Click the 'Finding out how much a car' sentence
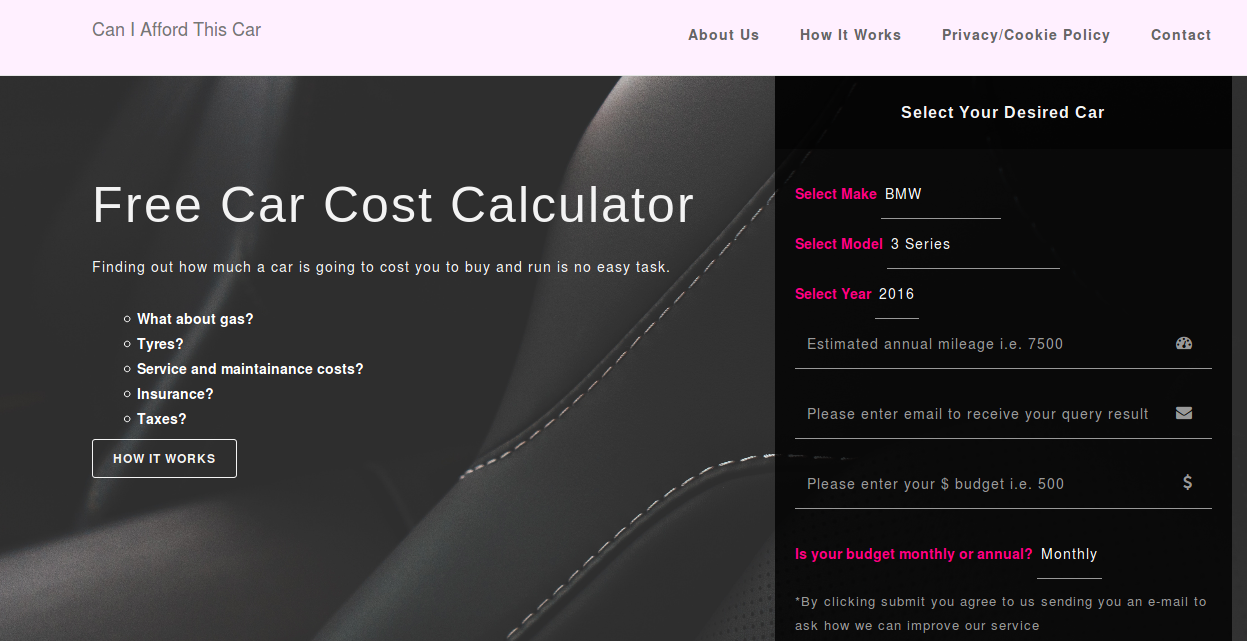1247x641 pixels. pyautogui.click(x=381, y=267)
